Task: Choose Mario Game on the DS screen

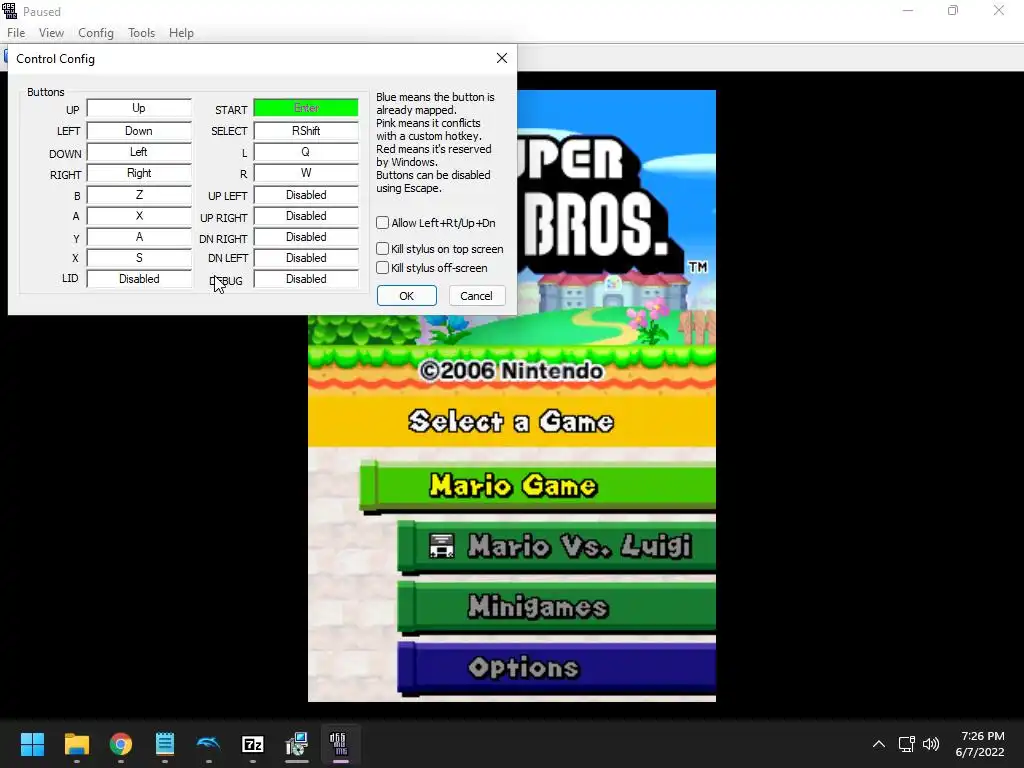Action: [x=537, y=485]
